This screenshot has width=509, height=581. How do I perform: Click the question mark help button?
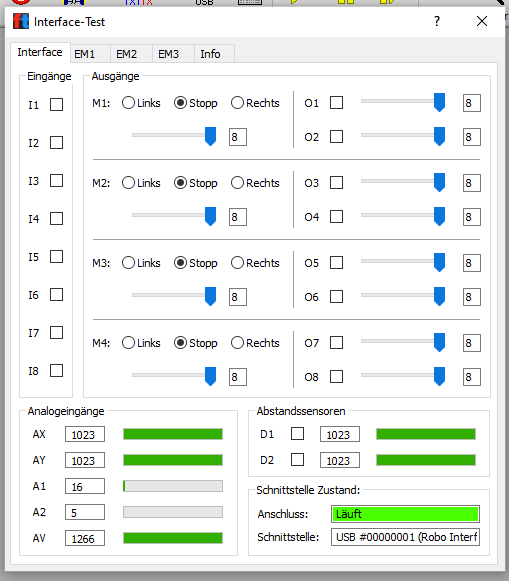pyautogui.click(x=437, y=21)
